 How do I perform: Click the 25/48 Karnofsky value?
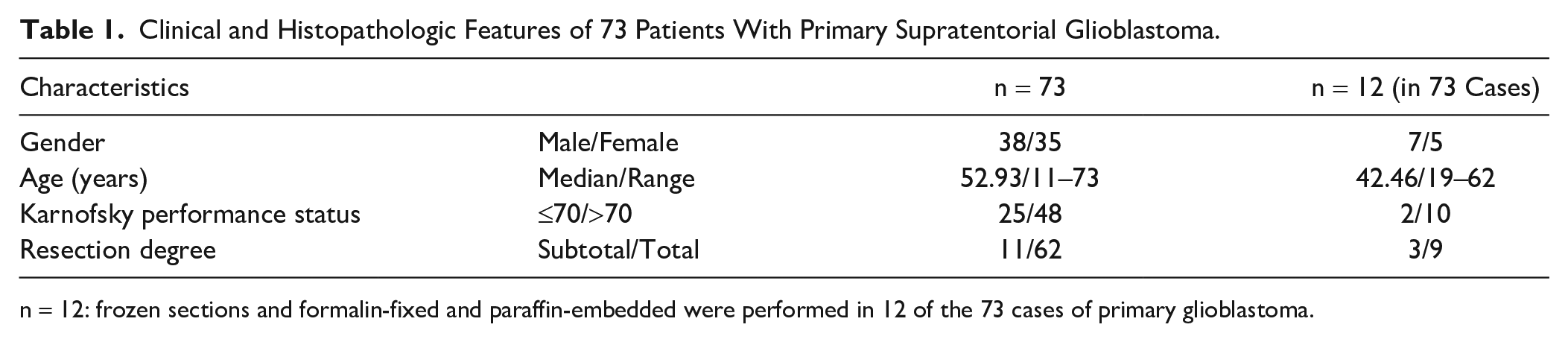pyautogui.click(x=1030, y=215)
